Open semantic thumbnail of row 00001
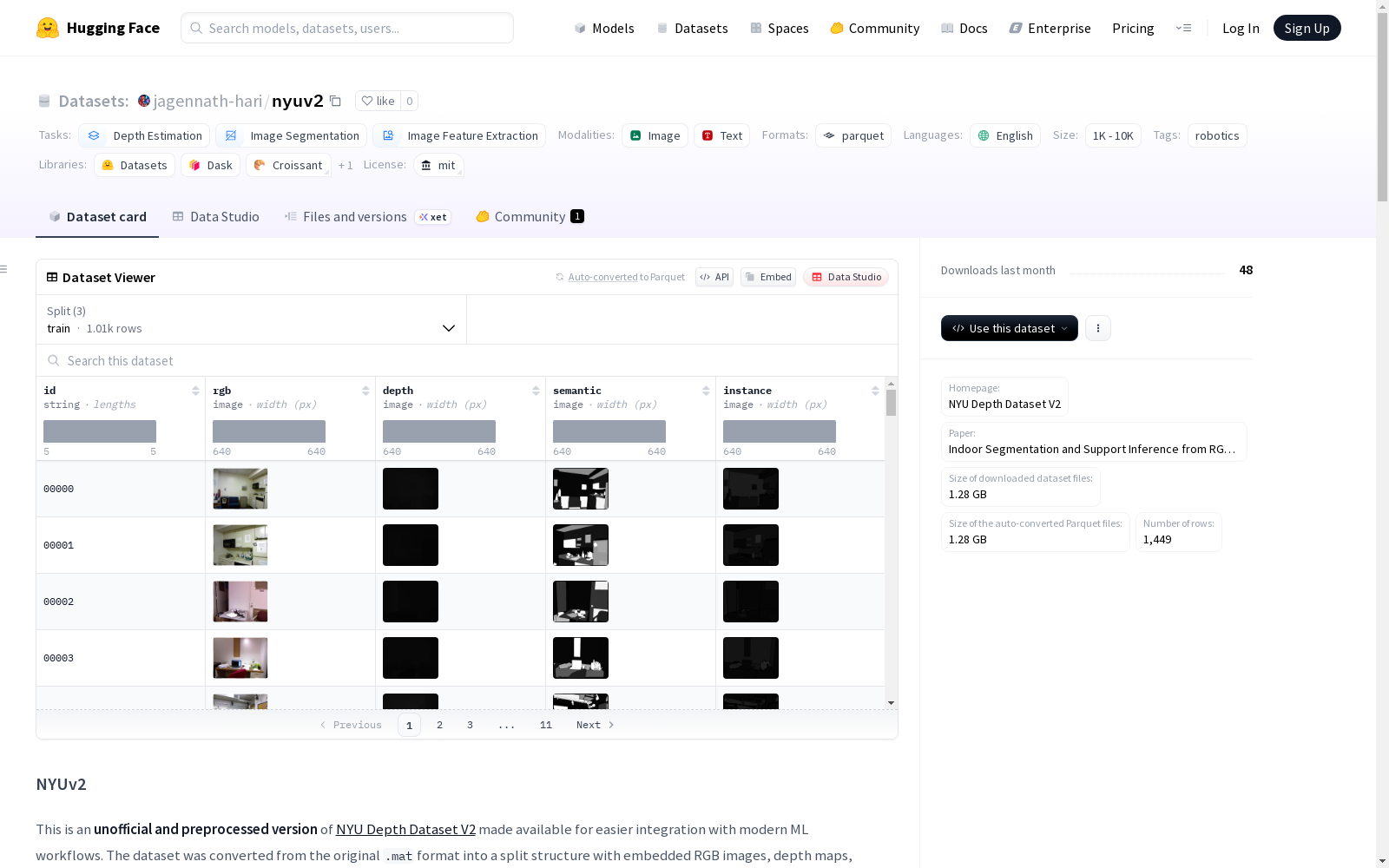This screenshot has height=868, width=1389. click(x=581, y=545)
